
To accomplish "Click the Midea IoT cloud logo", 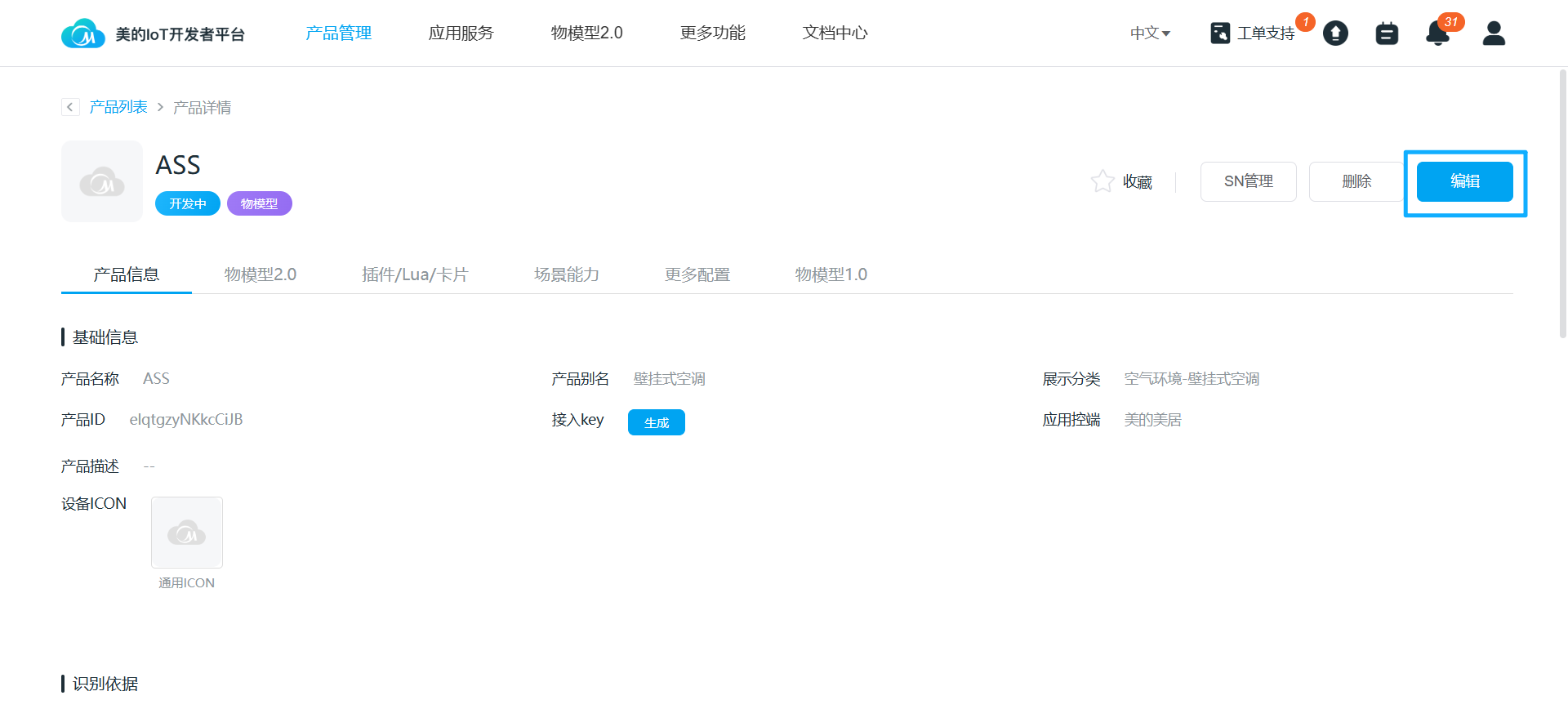I will (83, 33).
